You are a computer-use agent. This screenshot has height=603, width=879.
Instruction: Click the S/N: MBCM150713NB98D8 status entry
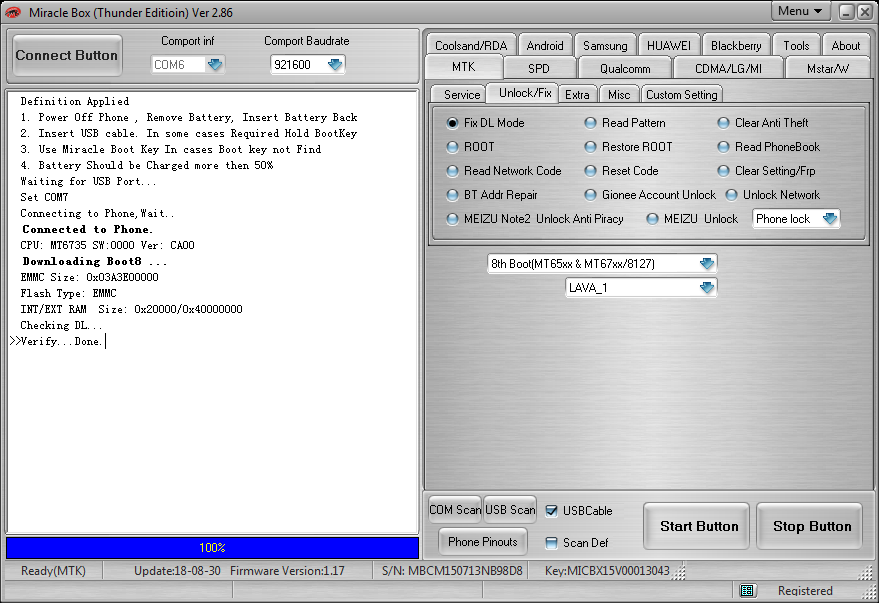(x=452, y=570)
